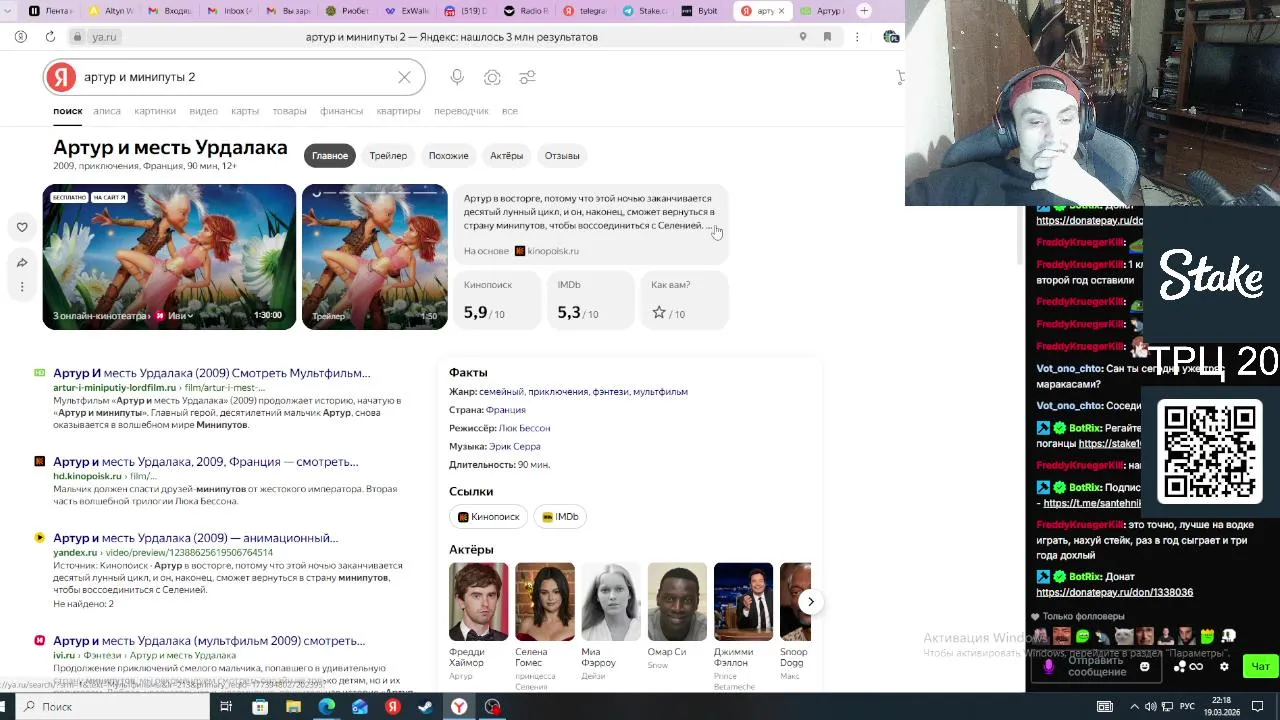Viewport: 1280px width, 720px height.
Task: Select 'Главное' movie card tab
Action: [330, 155]
